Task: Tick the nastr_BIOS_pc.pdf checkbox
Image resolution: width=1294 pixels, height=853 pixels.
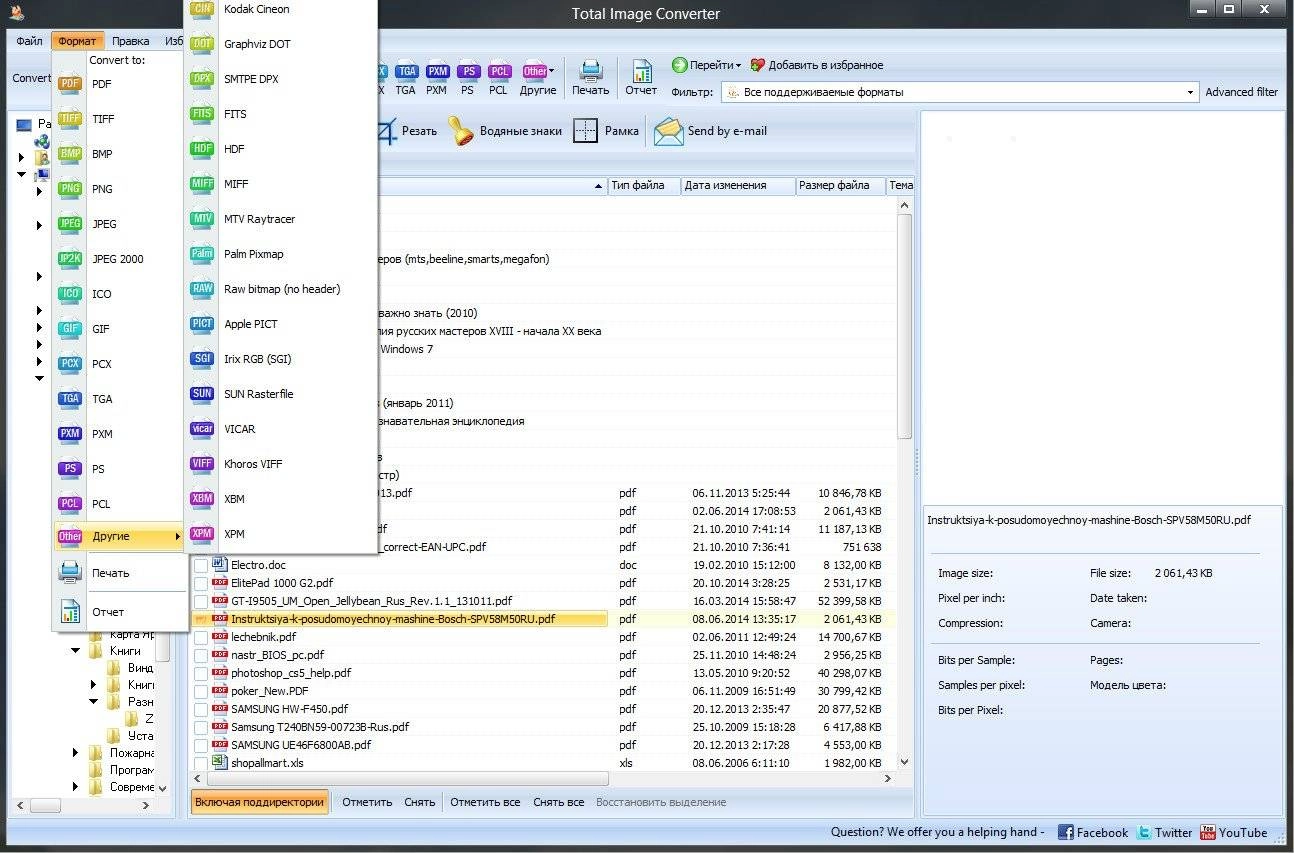Action: coord(201,656)
